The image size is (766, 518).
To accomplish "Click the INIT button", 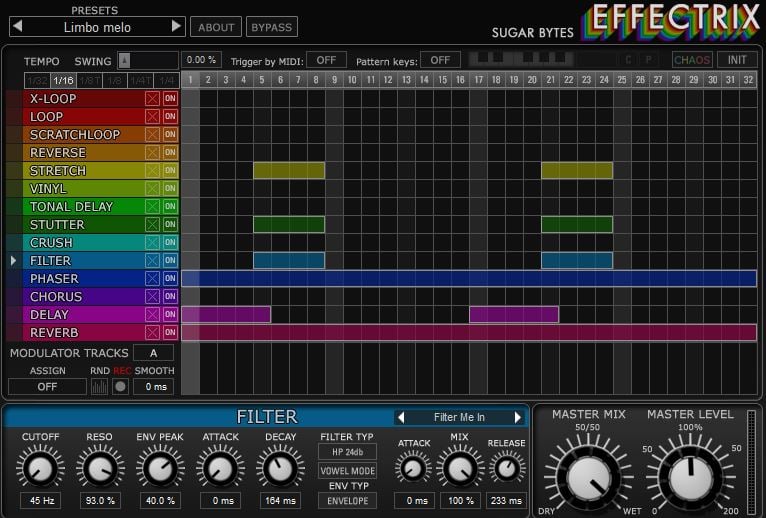I will [737, 60].
